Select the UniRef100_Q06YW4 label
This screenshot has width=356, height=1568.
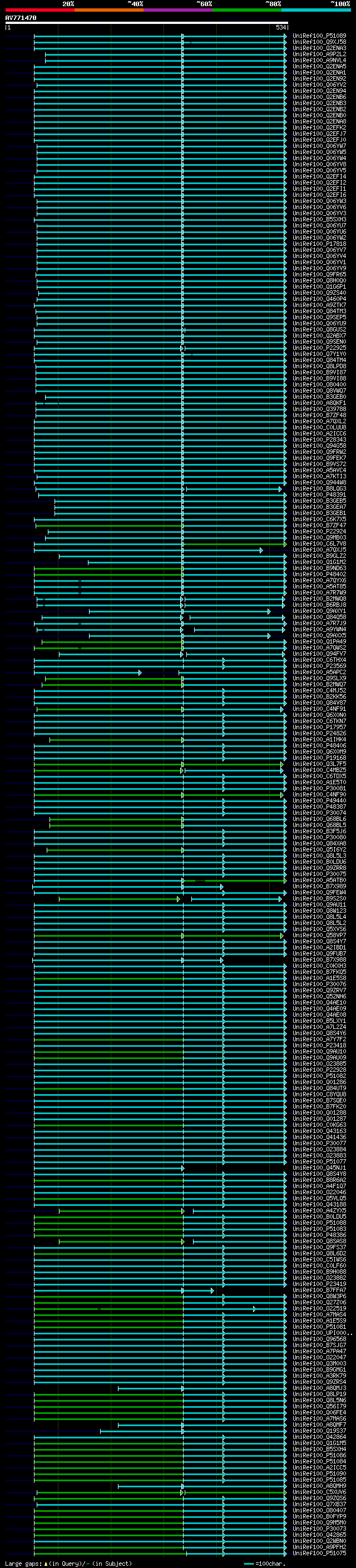coord(319,159)
